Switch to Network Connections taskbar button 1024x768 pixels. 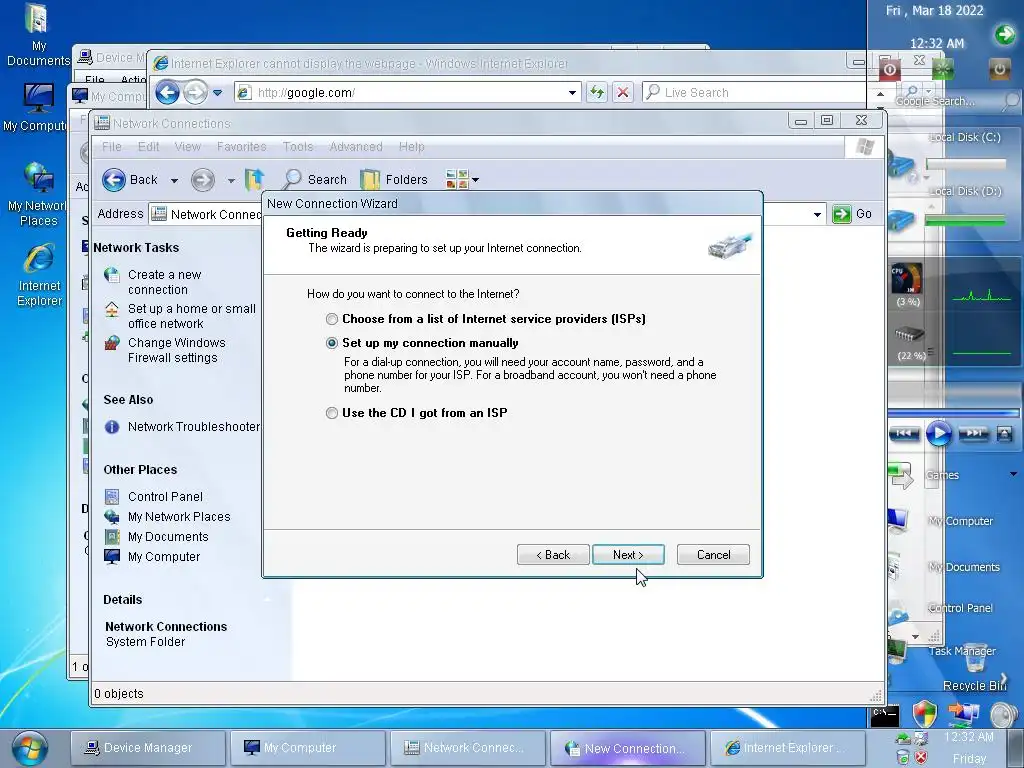(x=468, y=748)
